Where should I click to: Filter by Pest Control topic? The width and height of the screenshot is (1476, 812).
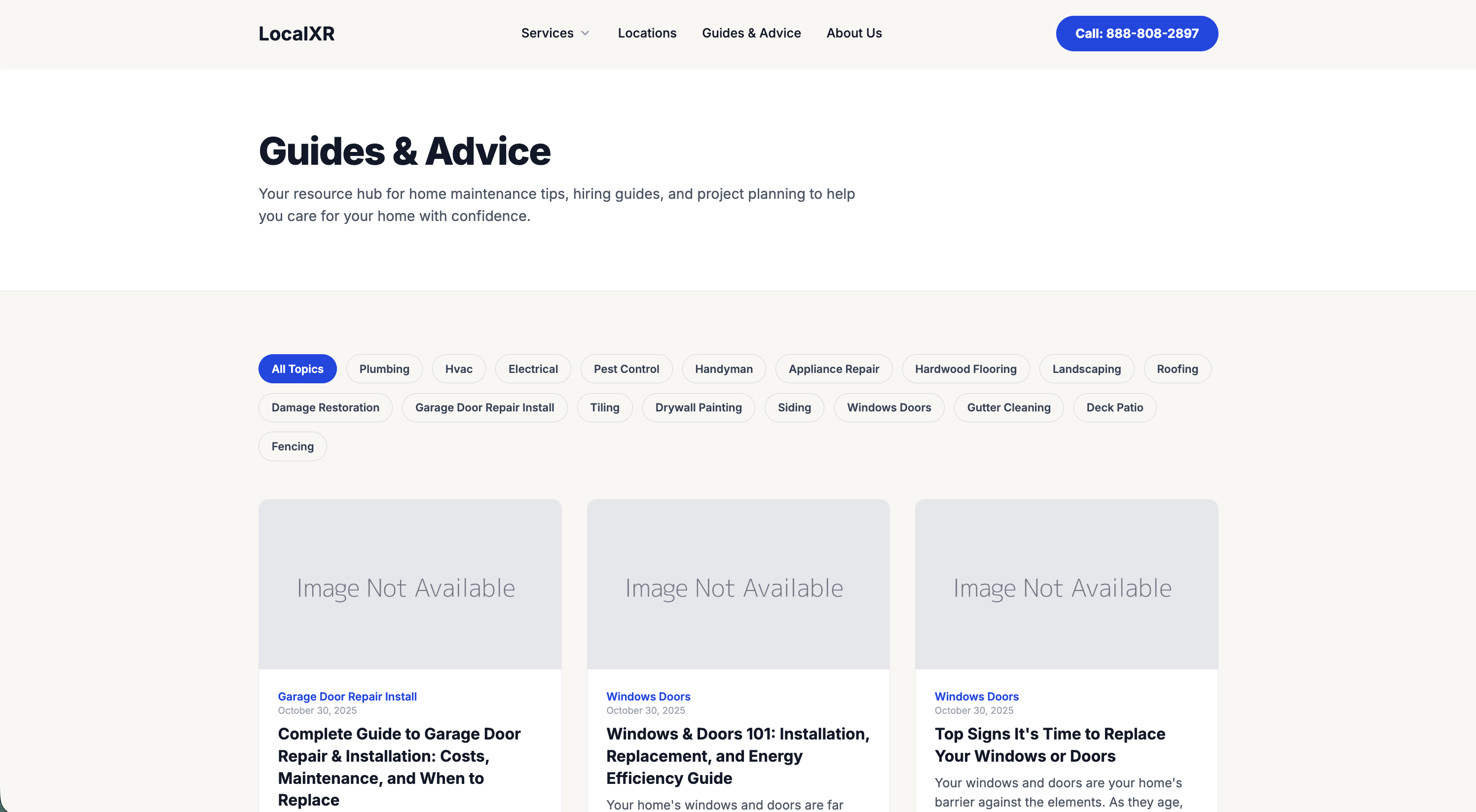(627, 369)
